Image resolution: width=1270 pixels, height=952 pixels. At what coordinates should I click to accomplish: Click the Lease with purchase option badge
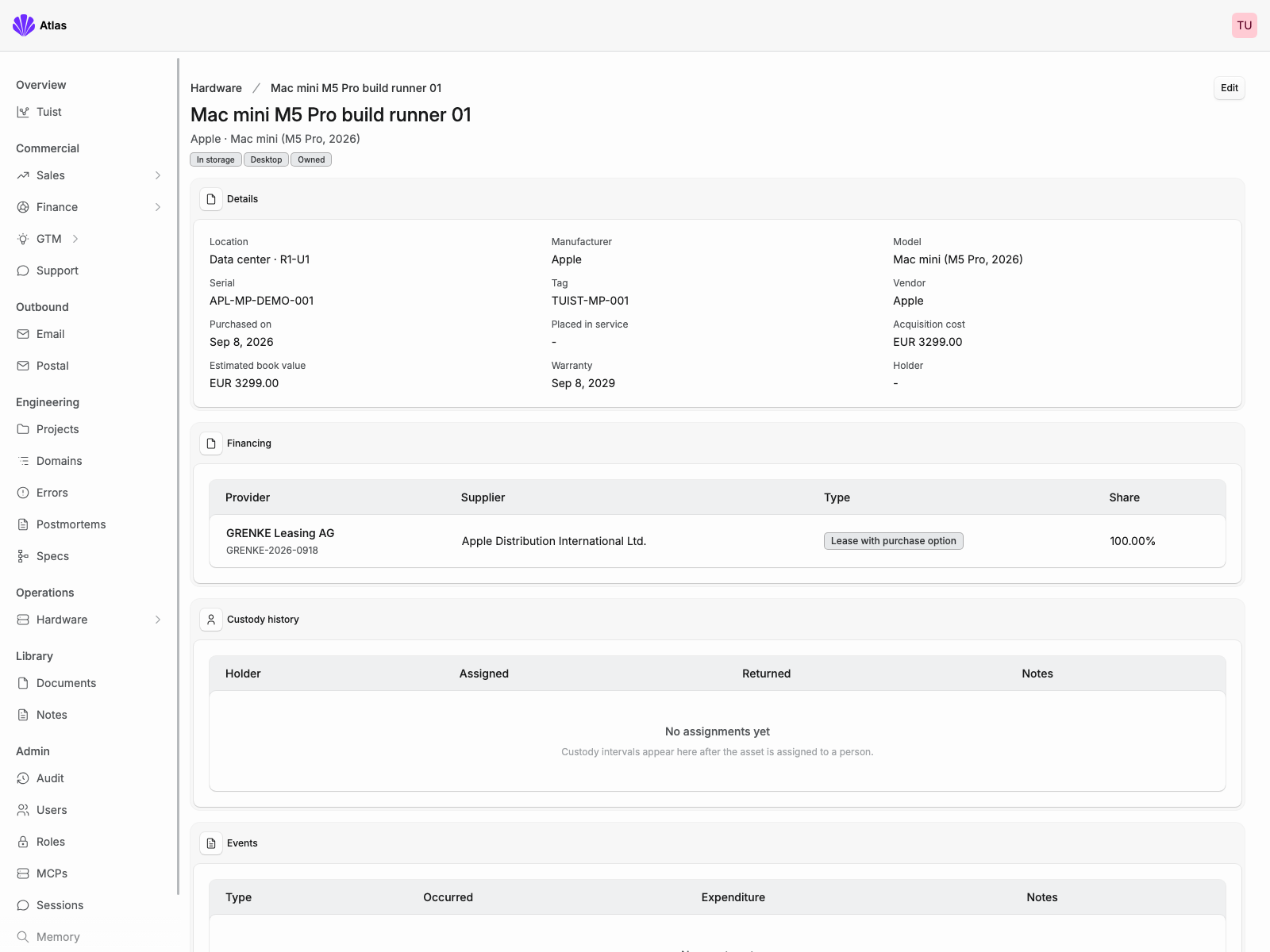894,541
